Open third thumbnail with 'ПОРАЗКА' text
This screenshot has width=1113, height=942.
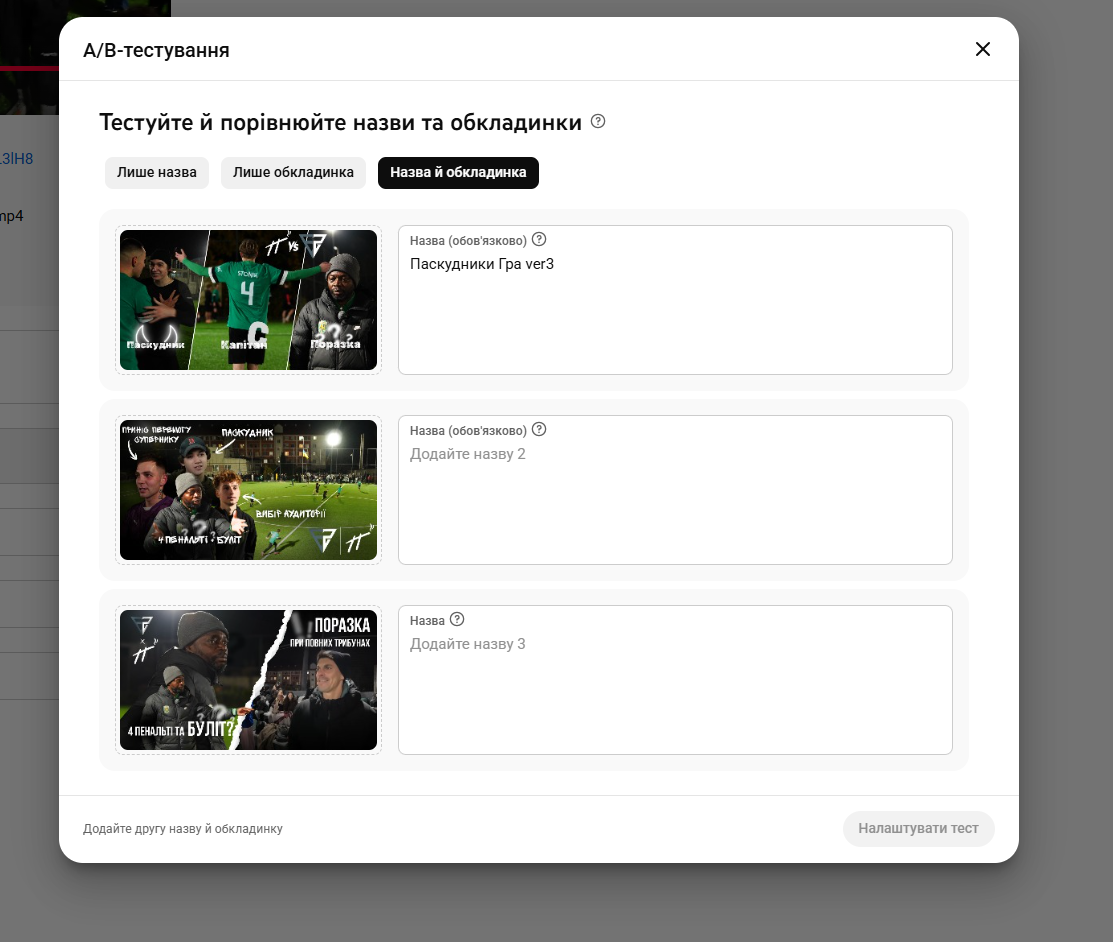[248, 680]
